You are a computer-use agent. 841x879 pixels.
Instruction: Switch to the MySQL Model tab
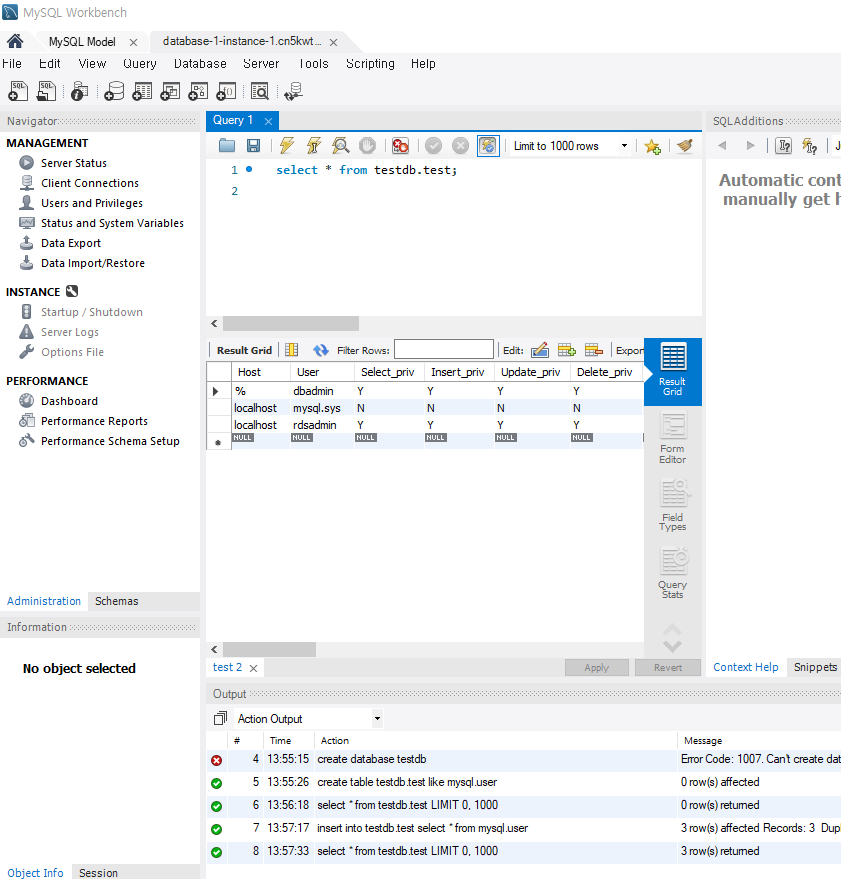pos(82,42)
